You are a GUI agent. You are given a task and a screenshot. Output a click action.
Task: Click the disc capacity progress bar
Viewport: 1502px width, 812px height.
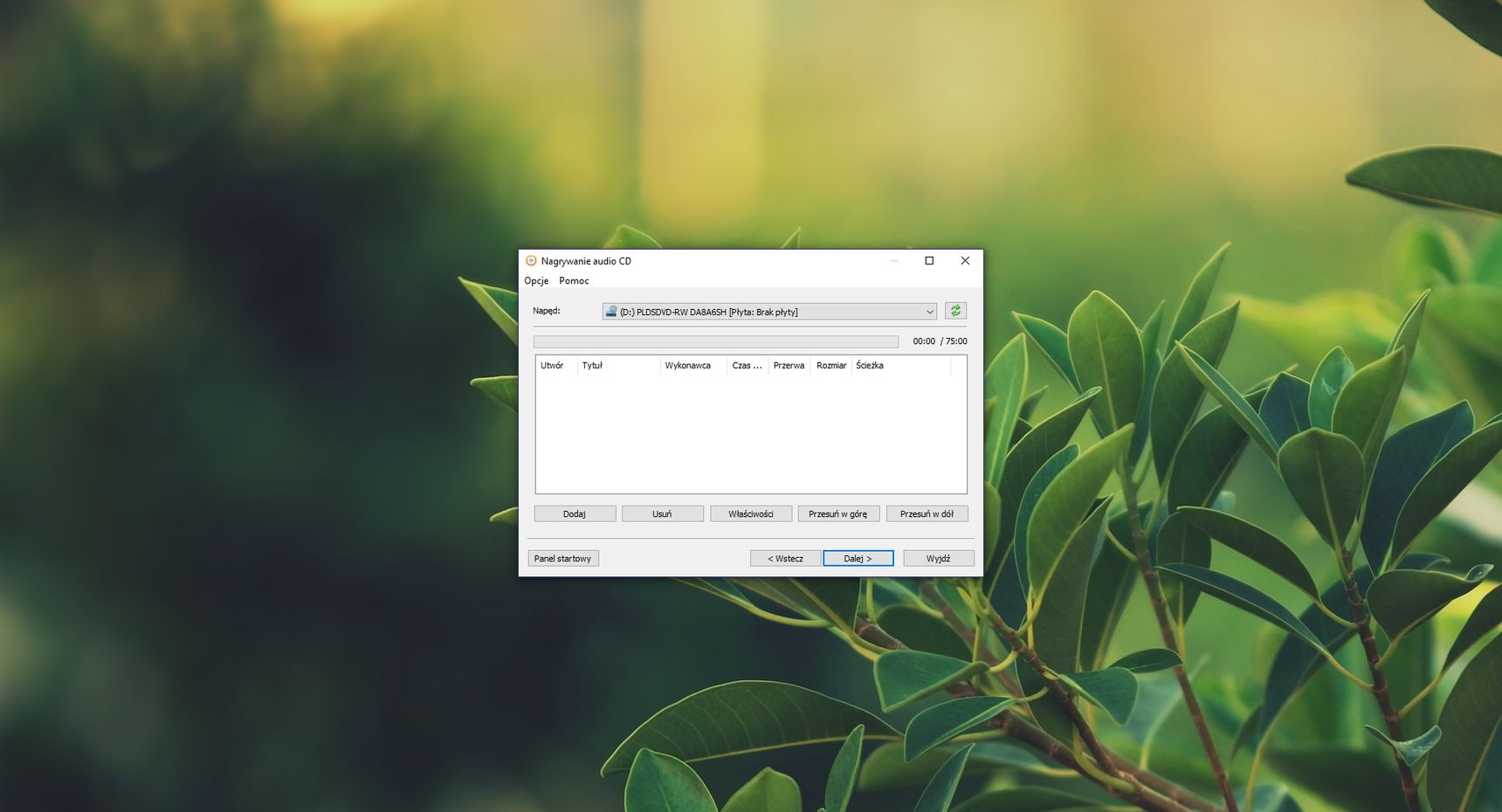(716, 341)
